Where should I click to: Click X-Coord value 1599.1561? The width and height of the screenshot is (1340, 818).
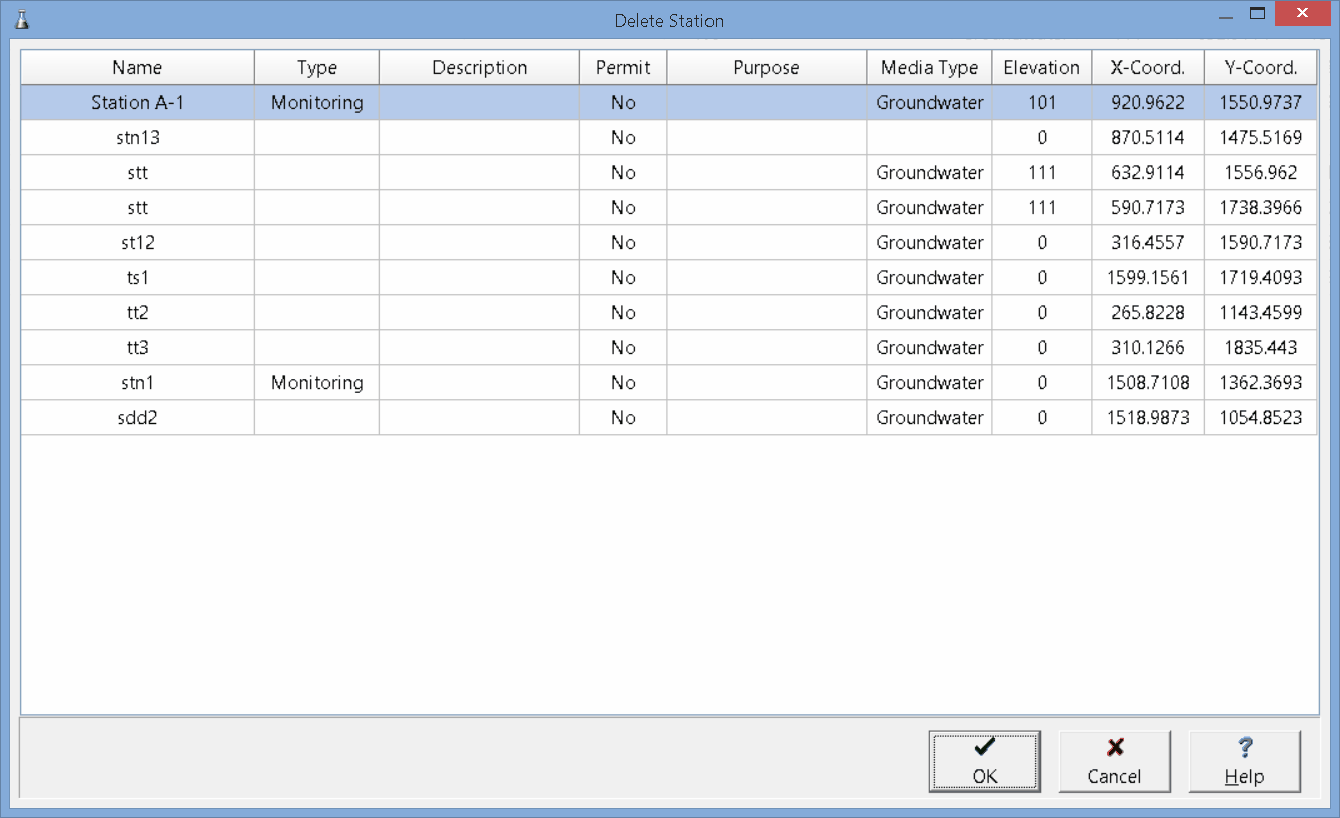click(x=1148, y=278)
